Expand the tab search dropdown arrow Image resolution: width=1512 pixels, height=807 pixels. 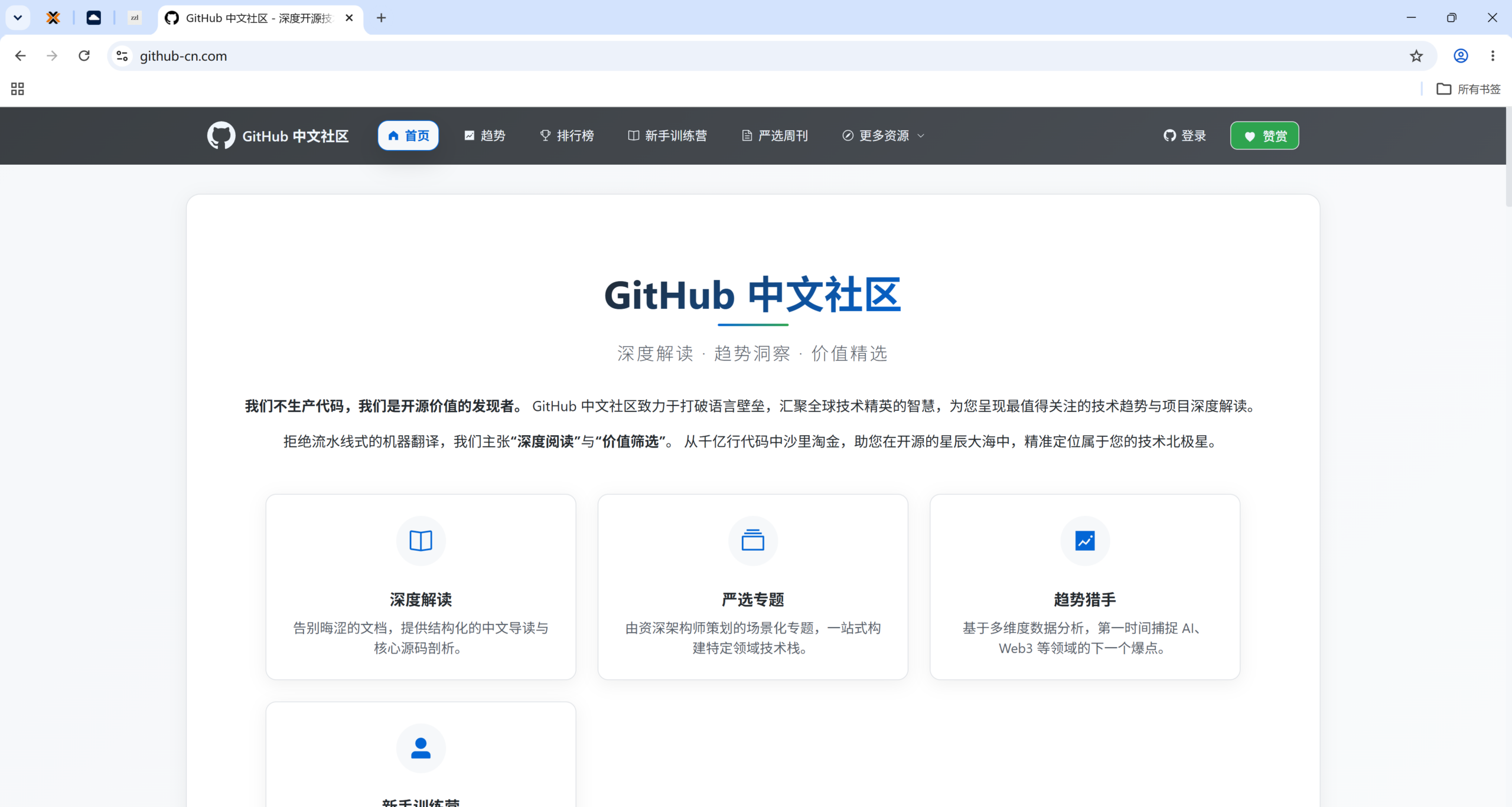18,18
